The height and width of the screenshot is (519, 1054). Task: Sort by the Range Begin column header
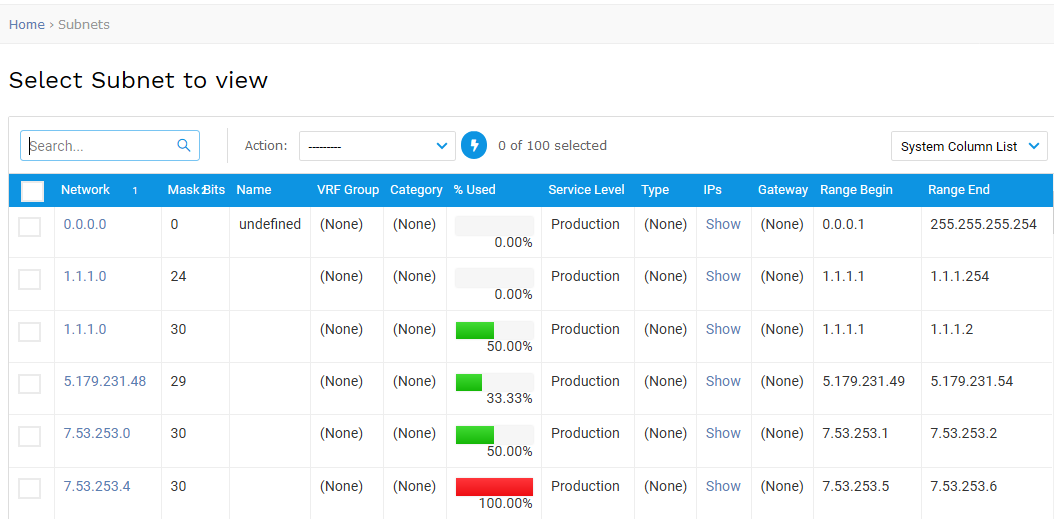tap(856, 190)
